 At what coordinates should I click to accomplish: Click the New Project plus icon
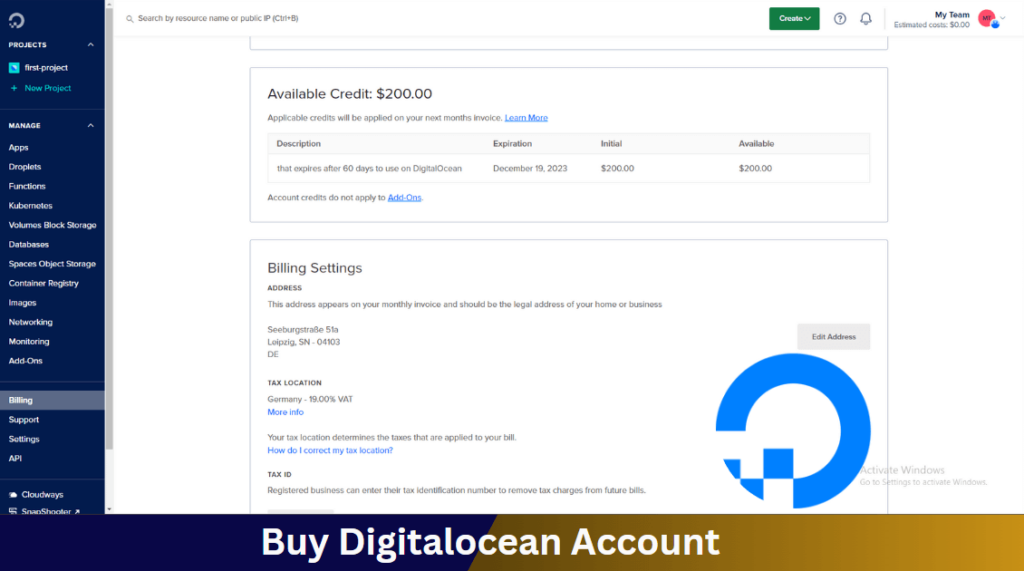pyautogui.click(x=14, y=88)
